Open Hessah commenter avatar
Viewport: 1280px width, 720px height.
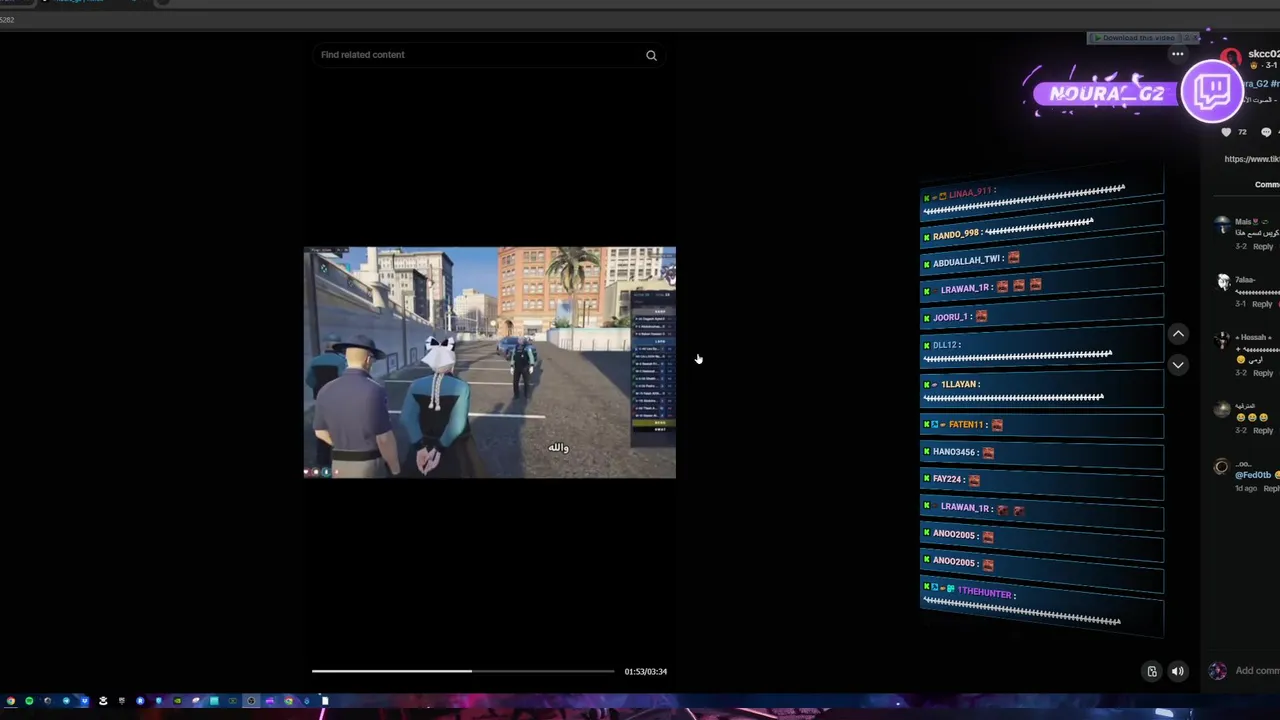[x=1222, y=341]
